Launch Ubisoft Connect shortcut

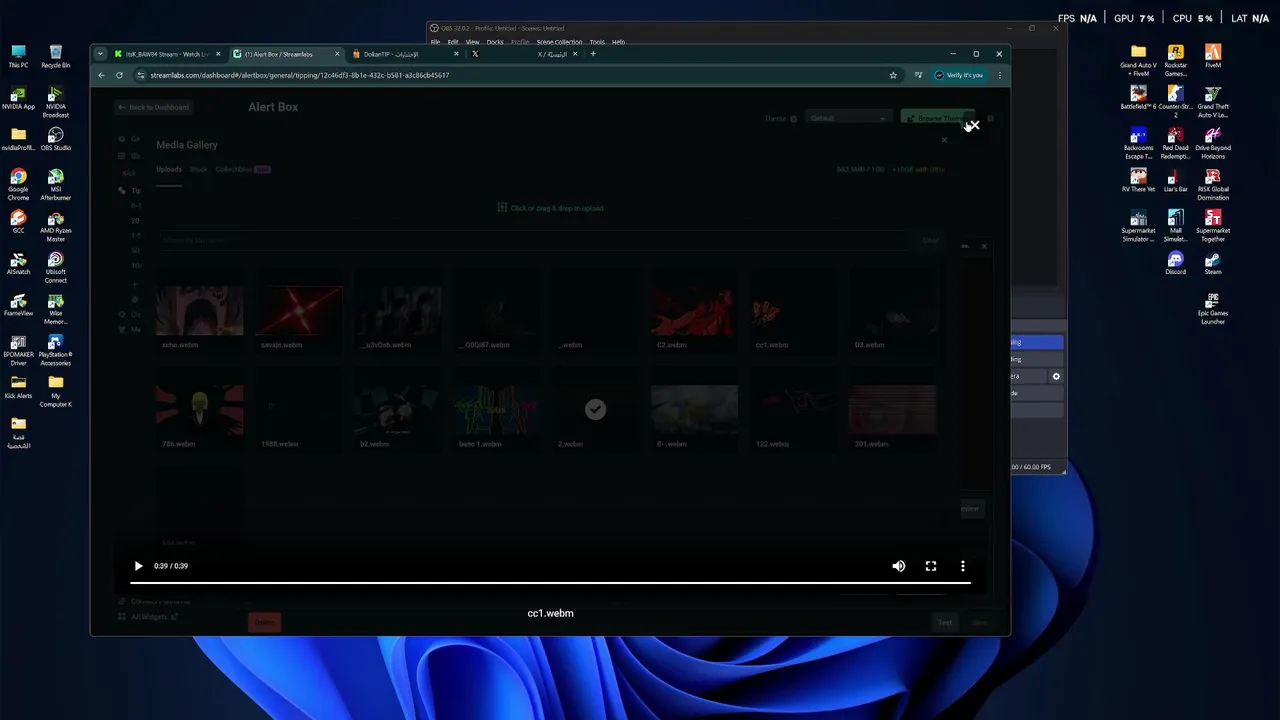(x=56, y=267)
